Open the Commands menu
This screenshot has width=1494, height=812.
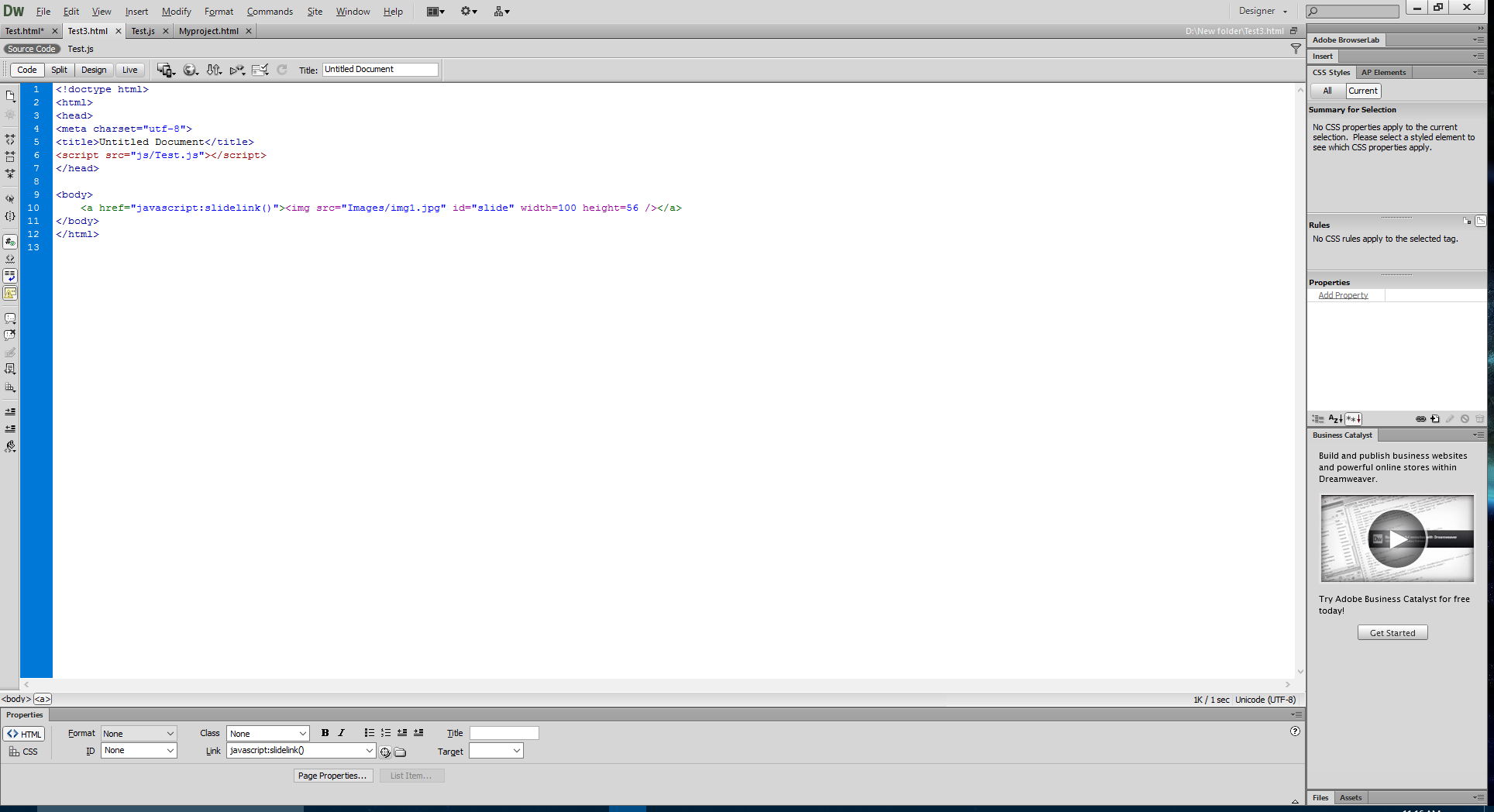[x=269, y=11]
